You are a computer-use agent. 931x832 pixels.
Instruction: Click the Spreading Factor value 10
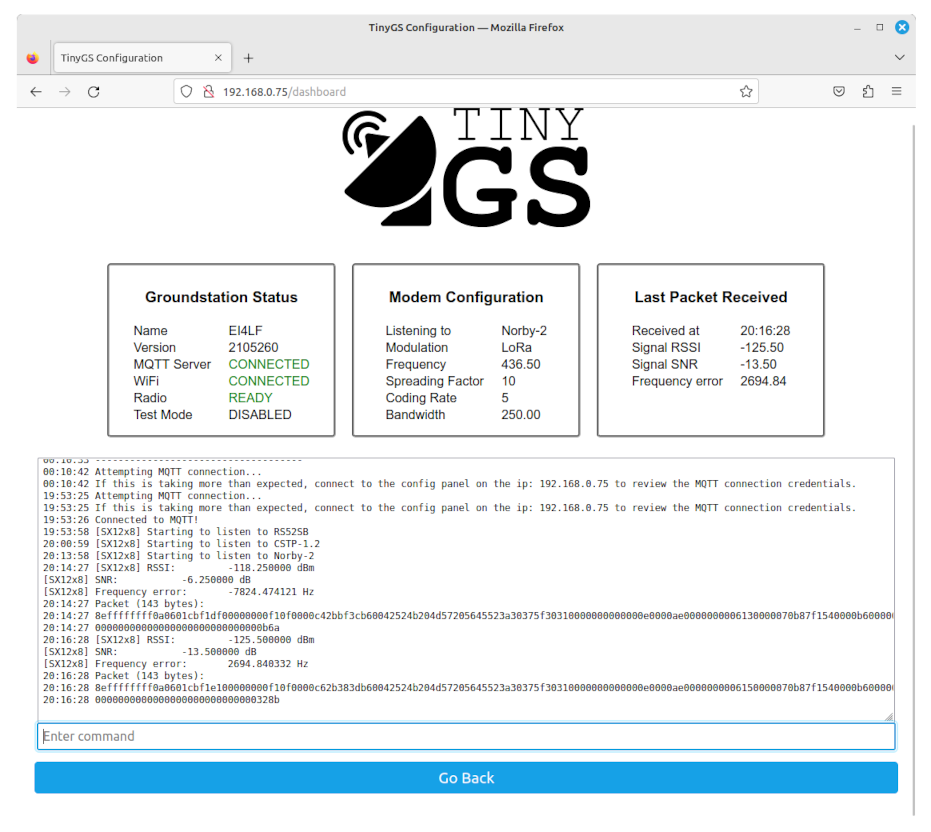pos(508,381)
